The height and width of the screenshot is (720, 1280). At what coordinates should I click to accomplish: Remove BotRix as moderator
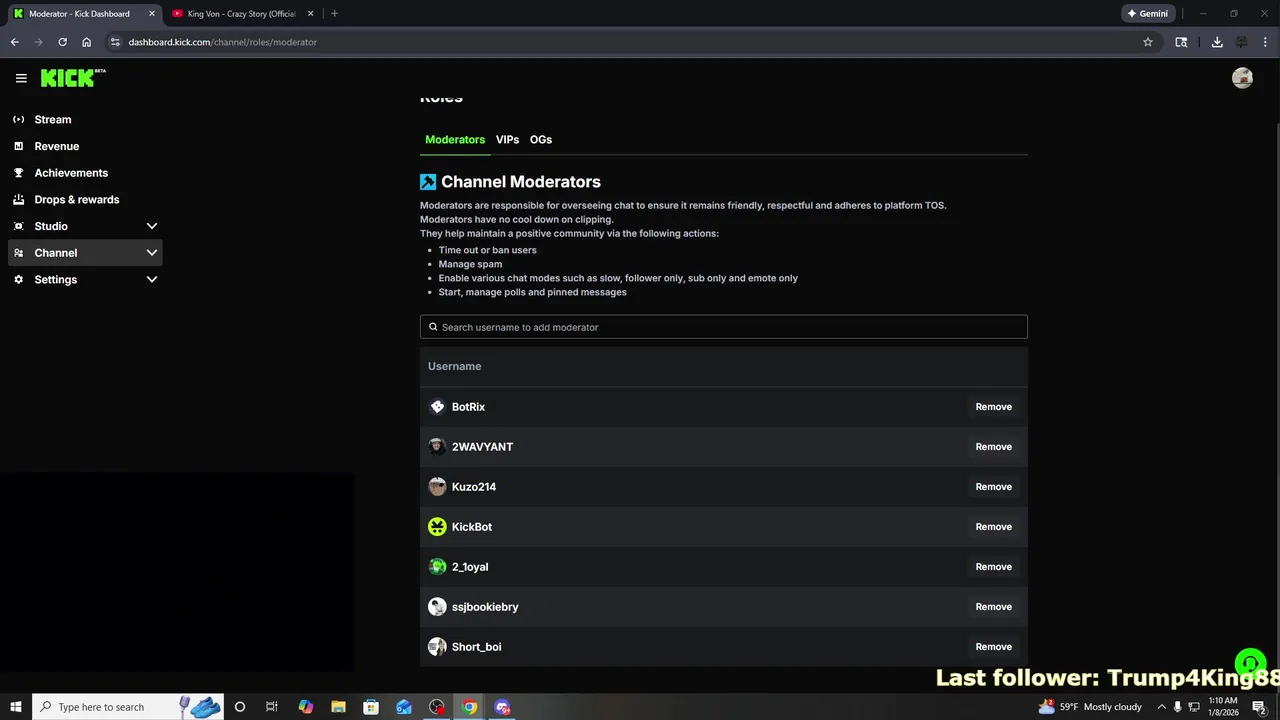[x=994, y=407]
